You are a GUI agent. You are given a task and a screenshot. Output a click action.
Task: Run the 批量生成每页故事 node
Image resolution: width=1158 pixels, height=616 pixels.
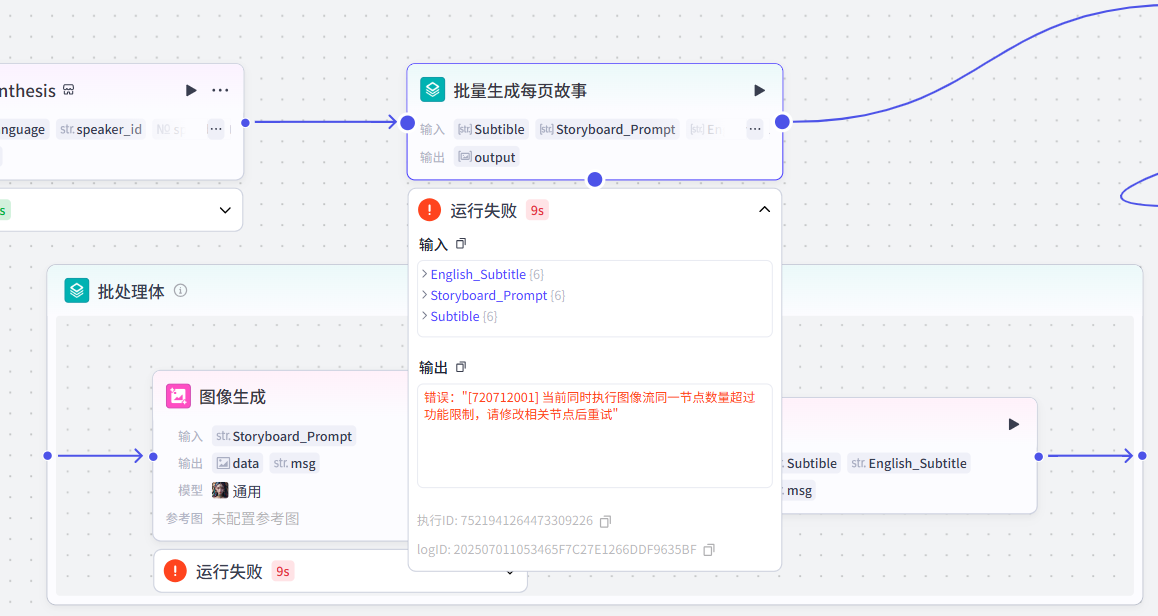[759, 91]
